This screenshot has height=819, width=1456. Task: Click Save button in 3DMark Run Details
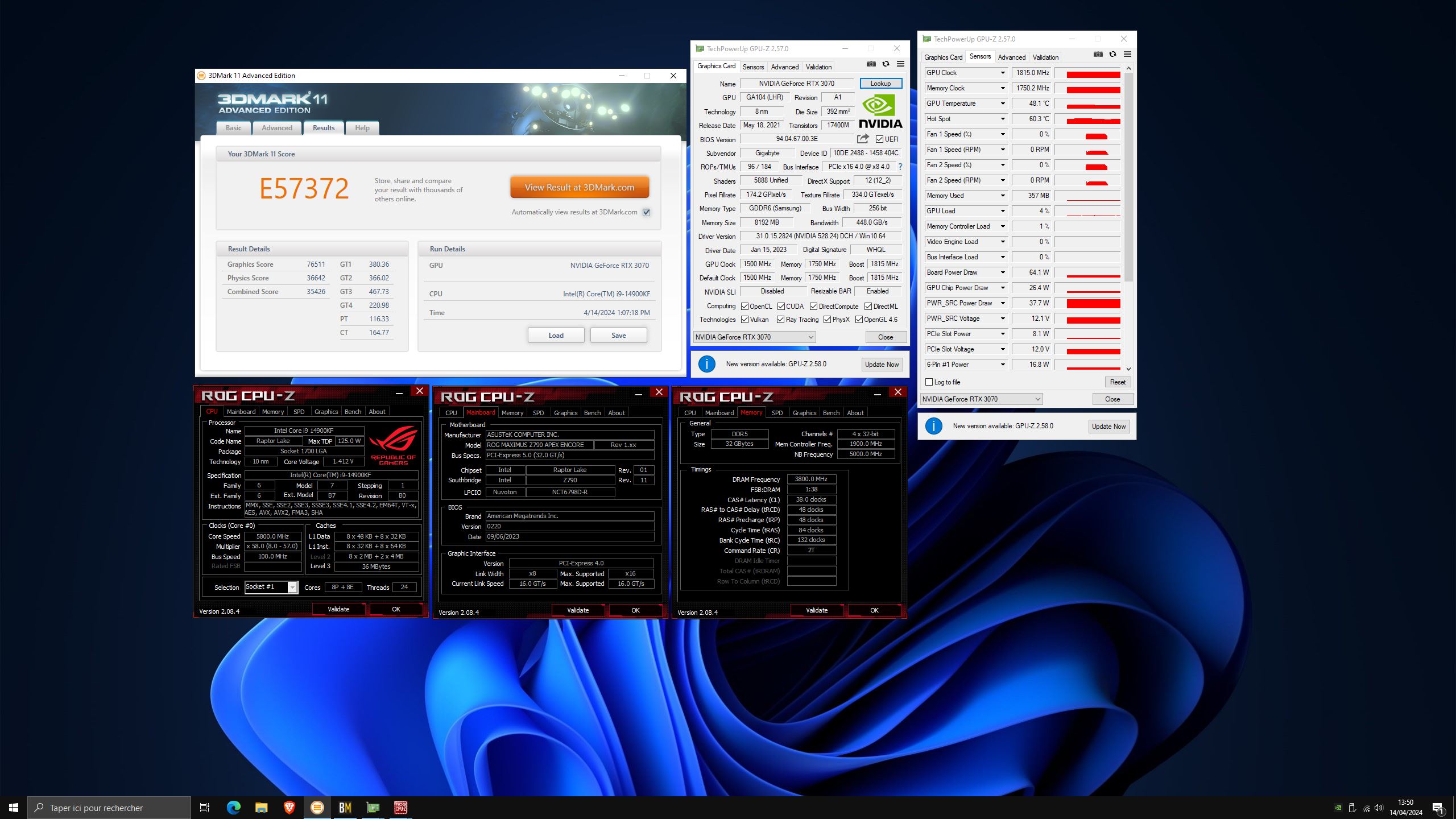tap(618, 336)
